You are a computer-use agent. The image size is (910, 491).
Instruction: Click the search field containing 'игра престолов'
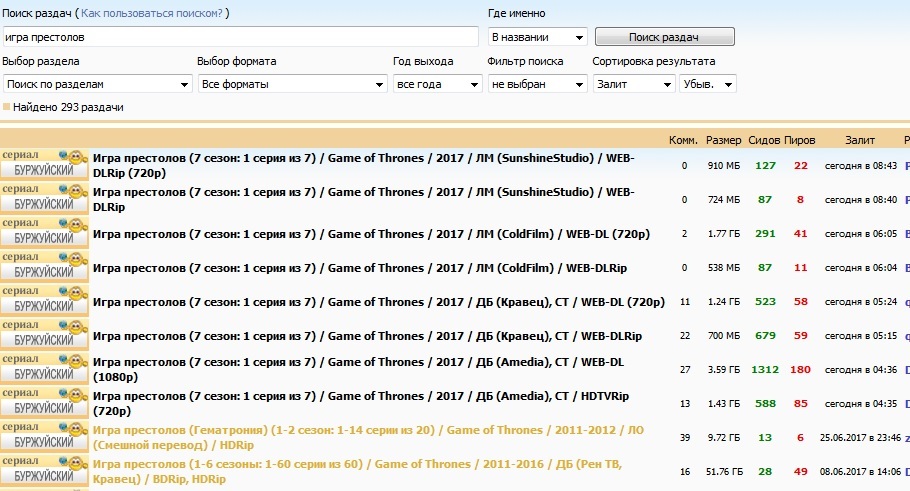(240, 37)
